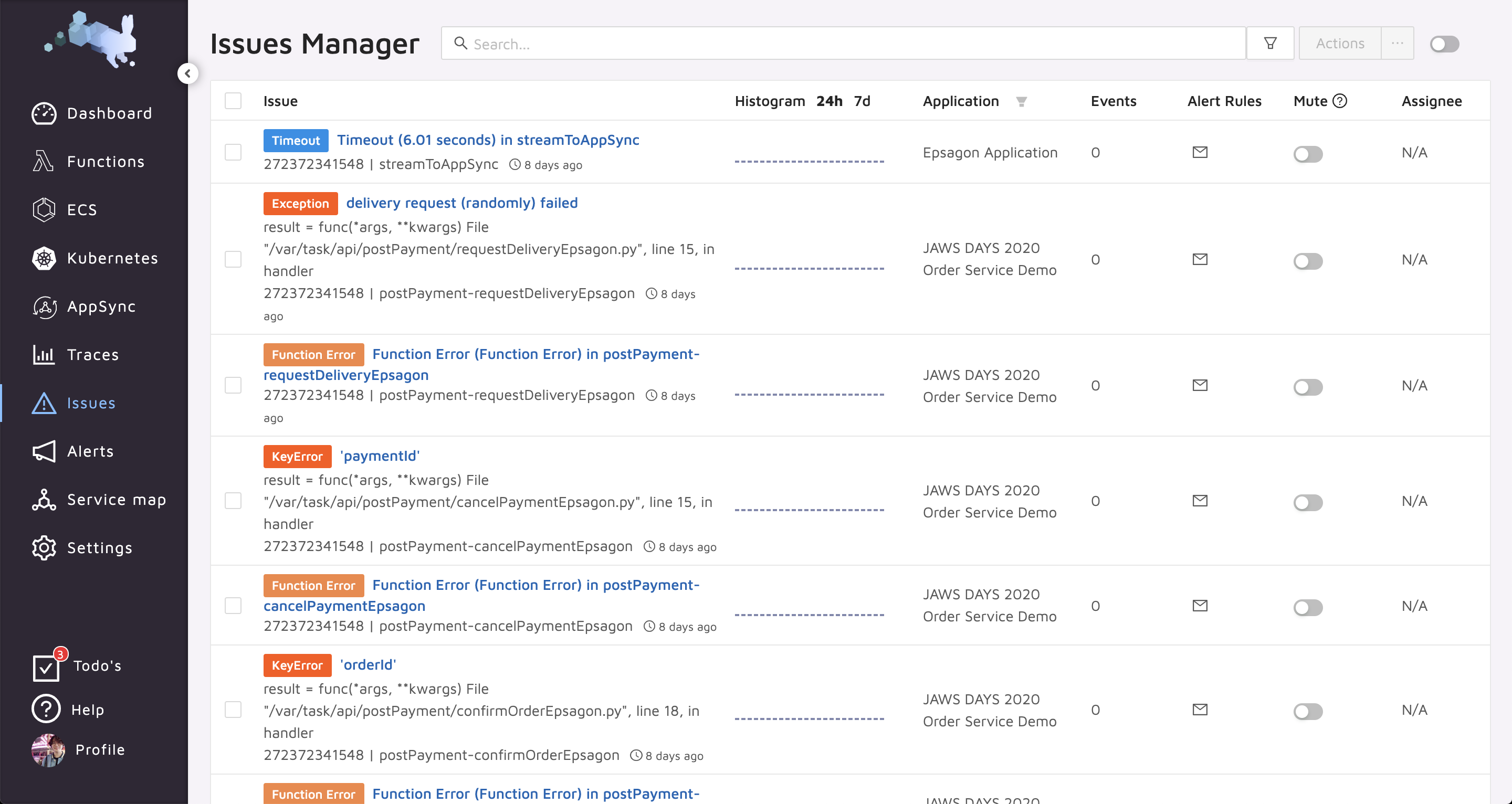Go to Kubernetes in the sidebar
1512x804 pixels.
112,258
